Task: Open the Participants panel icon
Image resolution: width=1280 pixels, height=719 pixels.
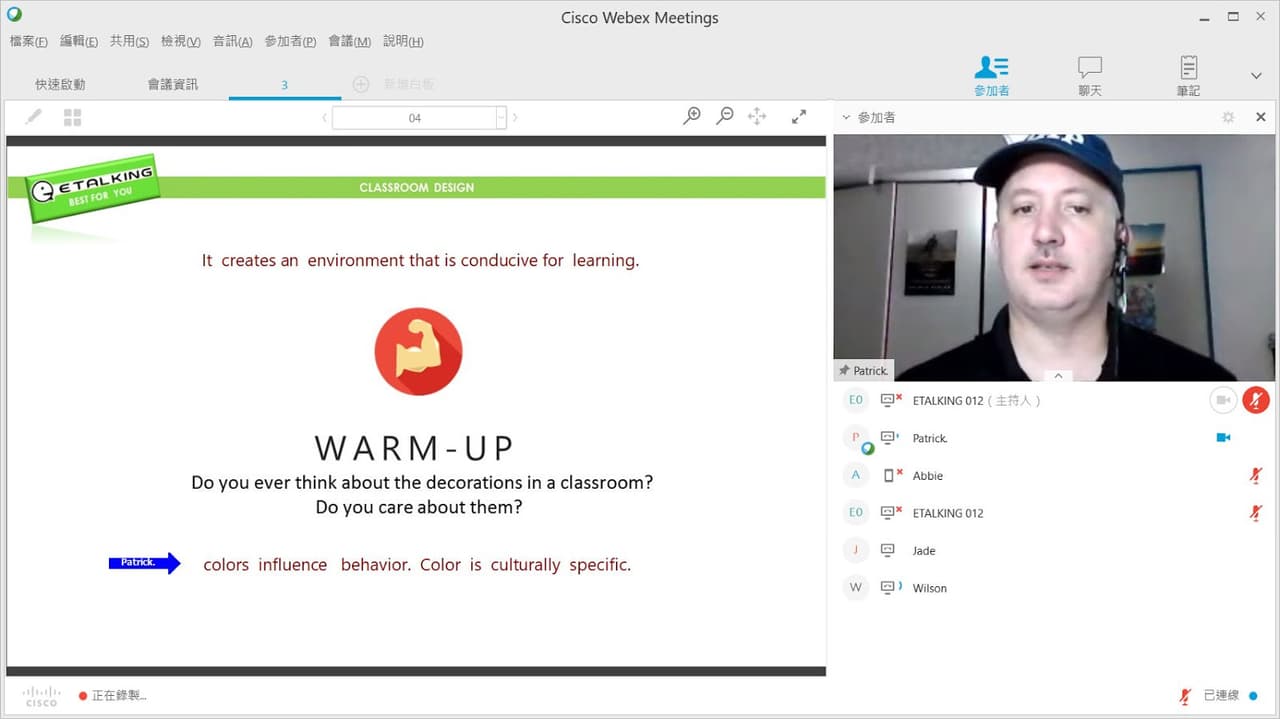Action: pyautogui.click(x=991, y=74)
